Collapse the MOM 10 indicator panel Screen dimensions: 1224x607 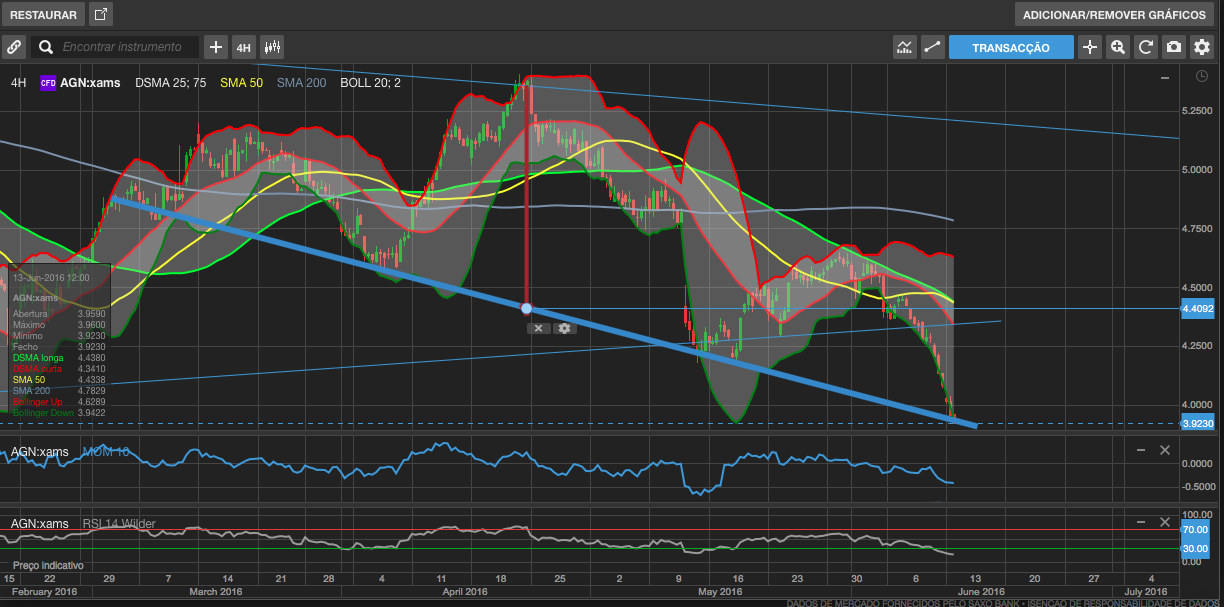1141,451
